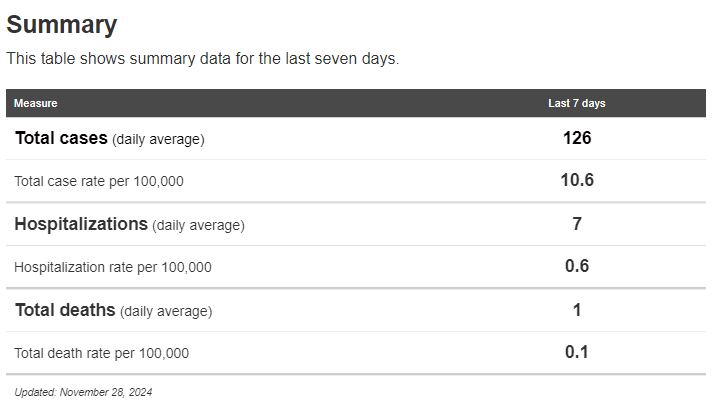Click the words "daily average" beside Total deaths
Image resolution: width=716 pixels, height=420 pixels.
point(166,312)
